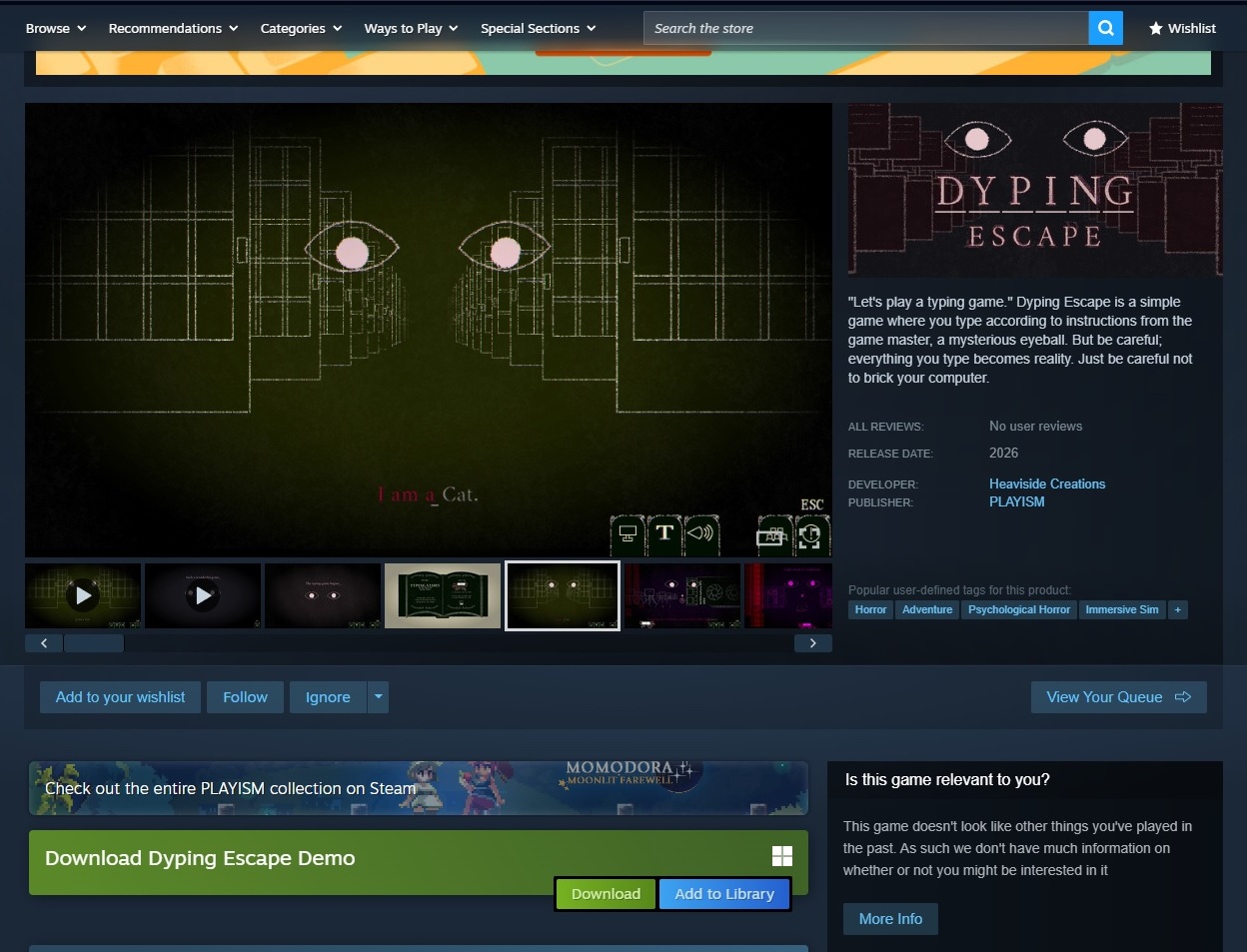
Task: Open the Browse dropdown menu
Action: [x=56, y=28]
